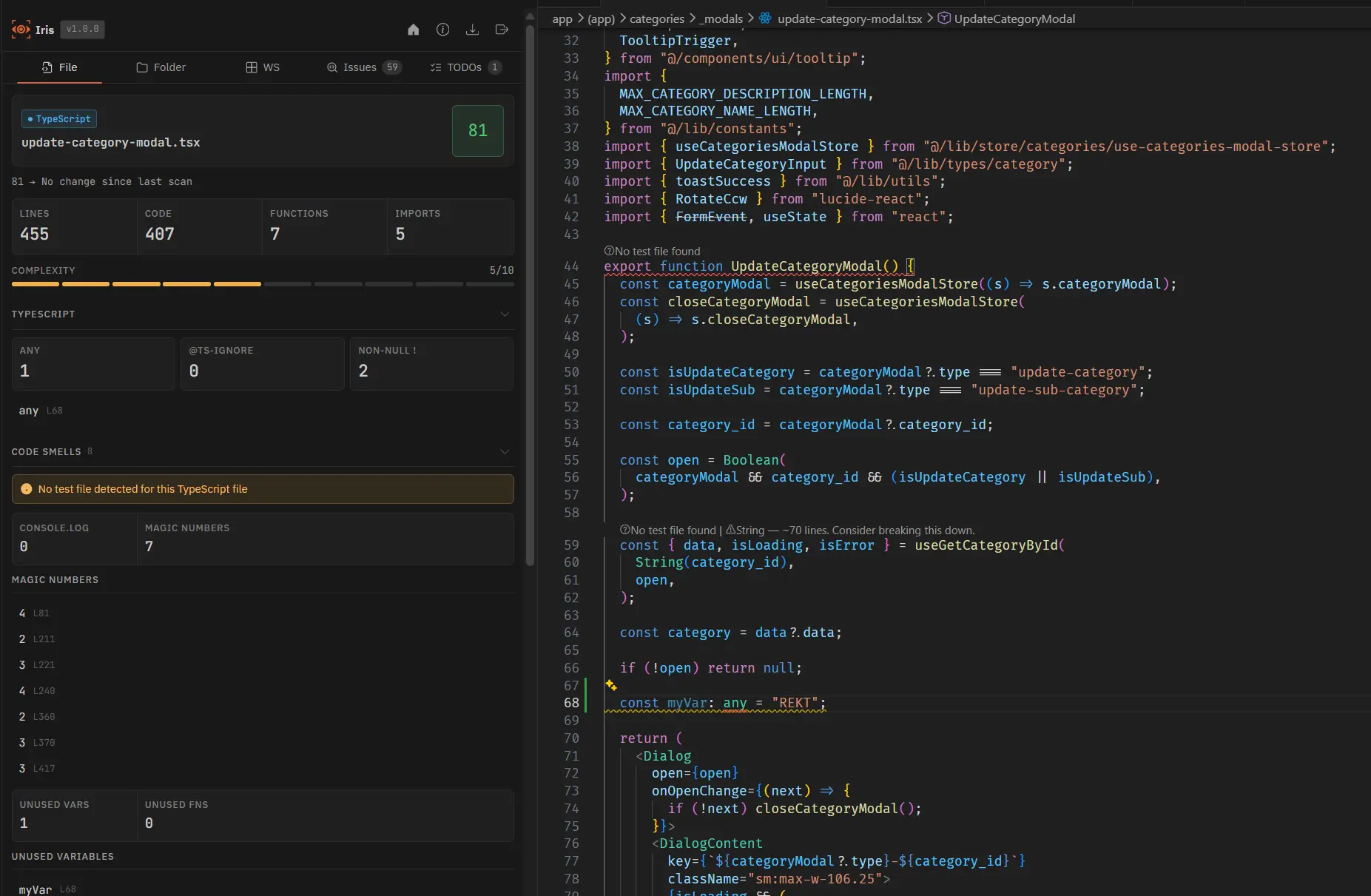Viewport: 1371px width, 896px height.
Task: Open the TODOs tab
Action: [x=466, y=67]
